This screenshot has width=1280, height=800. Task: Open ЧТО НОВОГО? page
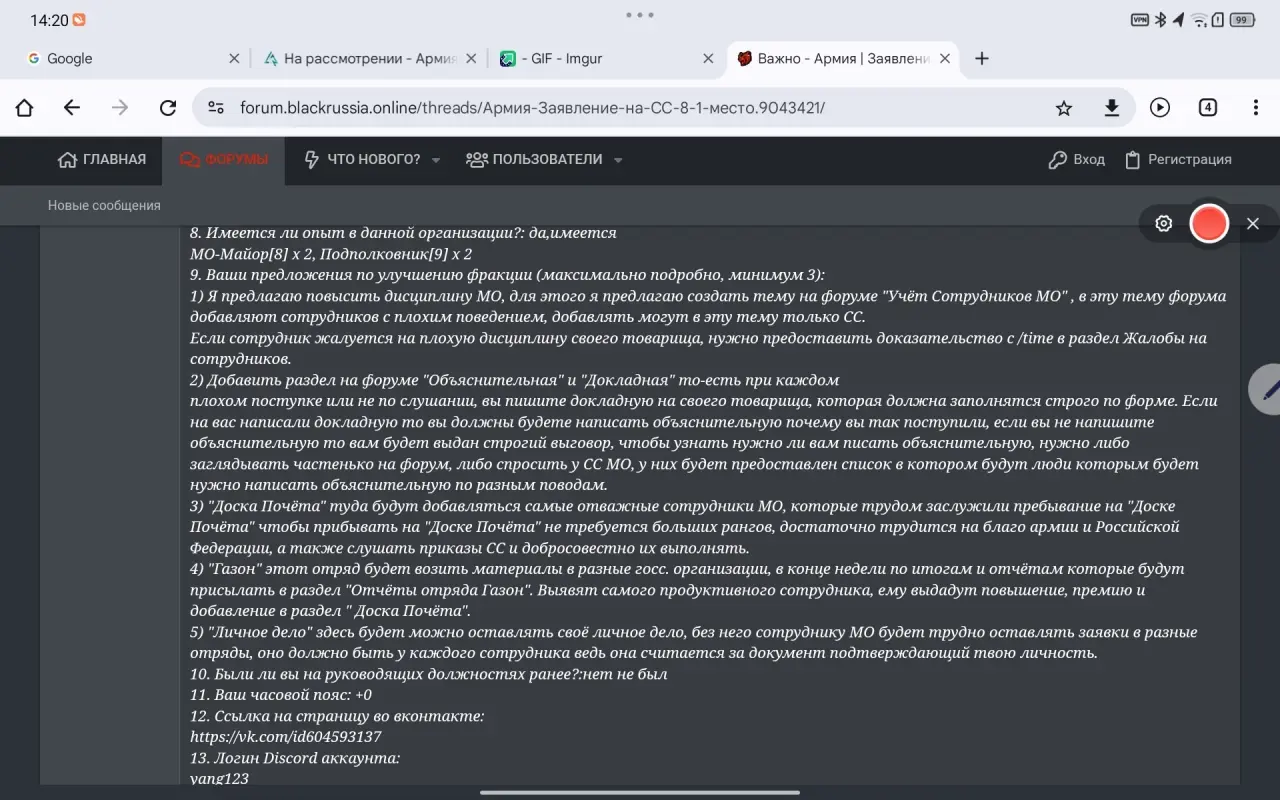pyautogui.click(x=362, y=160)
